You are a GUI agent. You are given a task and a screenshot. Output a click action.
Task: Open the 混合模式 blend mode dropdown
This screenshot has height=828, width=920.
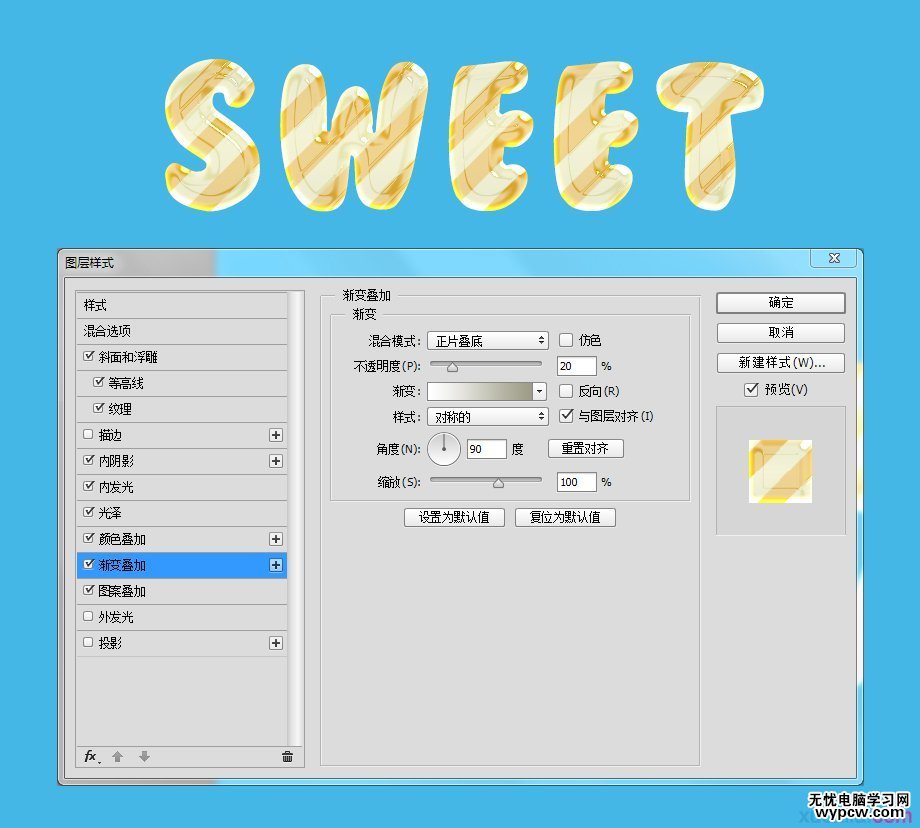[487, 340]
